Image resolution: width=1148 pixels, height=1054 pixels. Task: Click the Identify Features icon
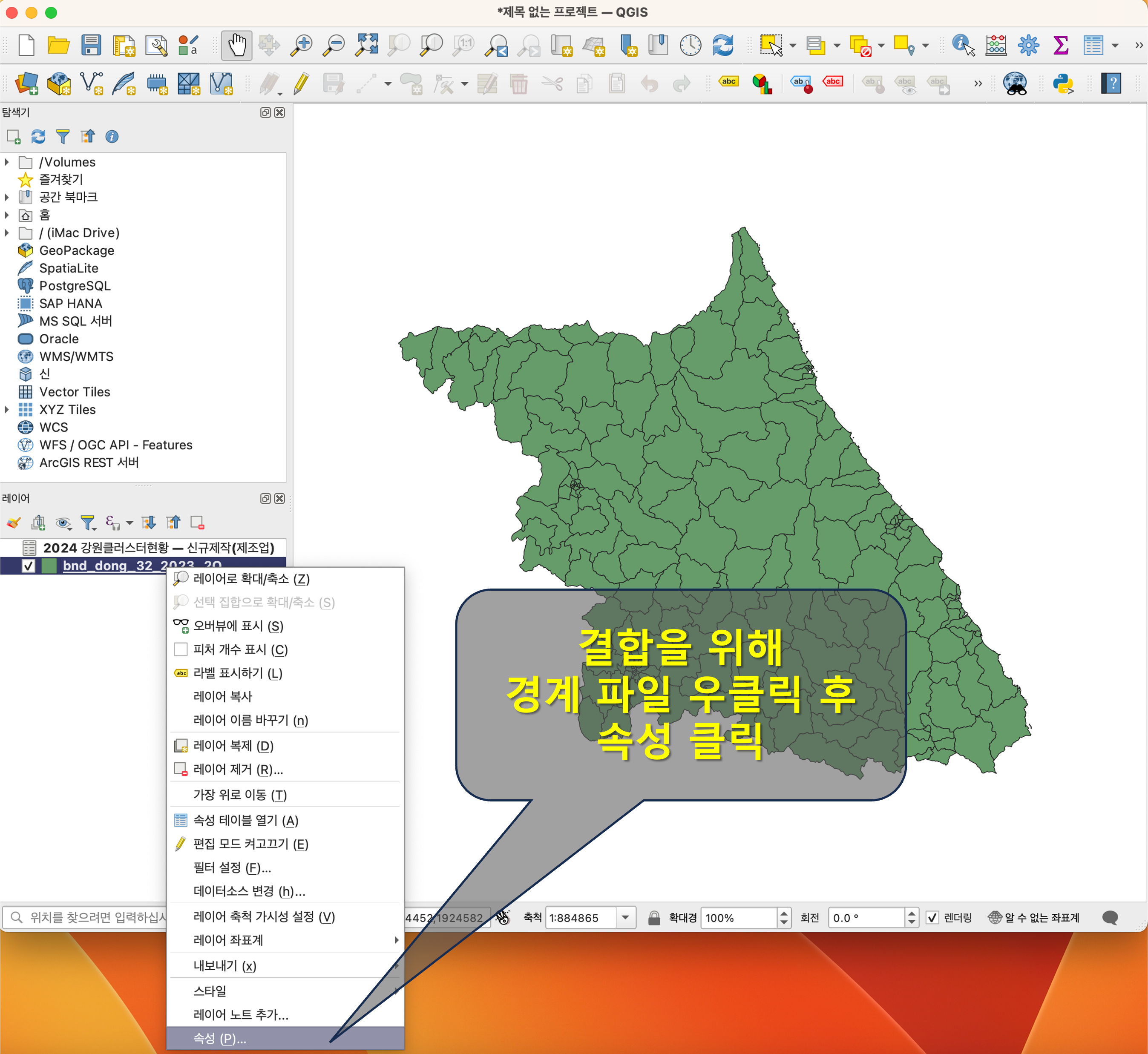pos(964,46)
